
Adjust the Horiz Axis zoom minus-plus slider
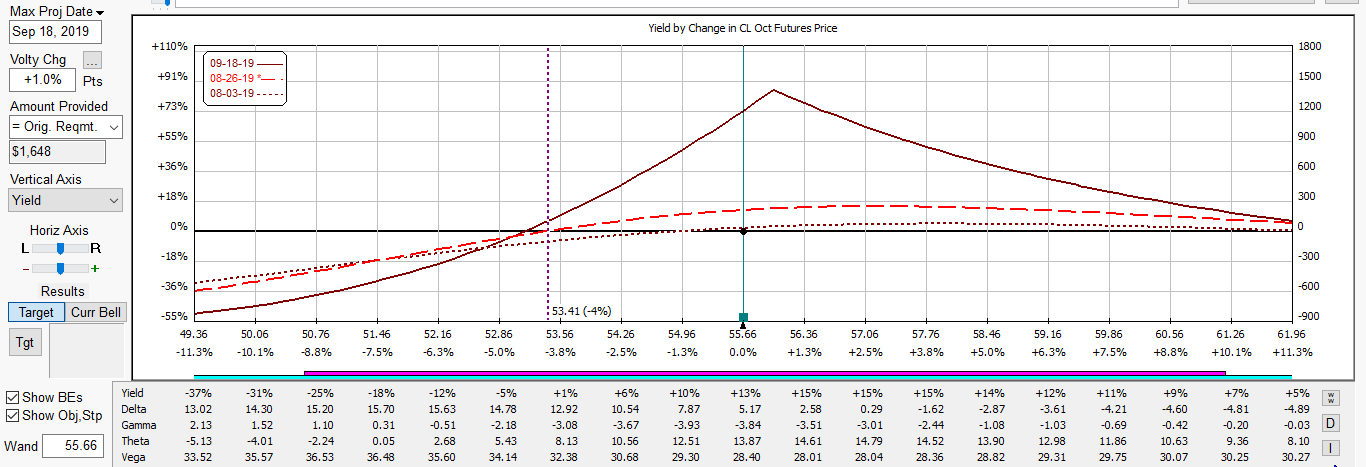click(61, 268)
